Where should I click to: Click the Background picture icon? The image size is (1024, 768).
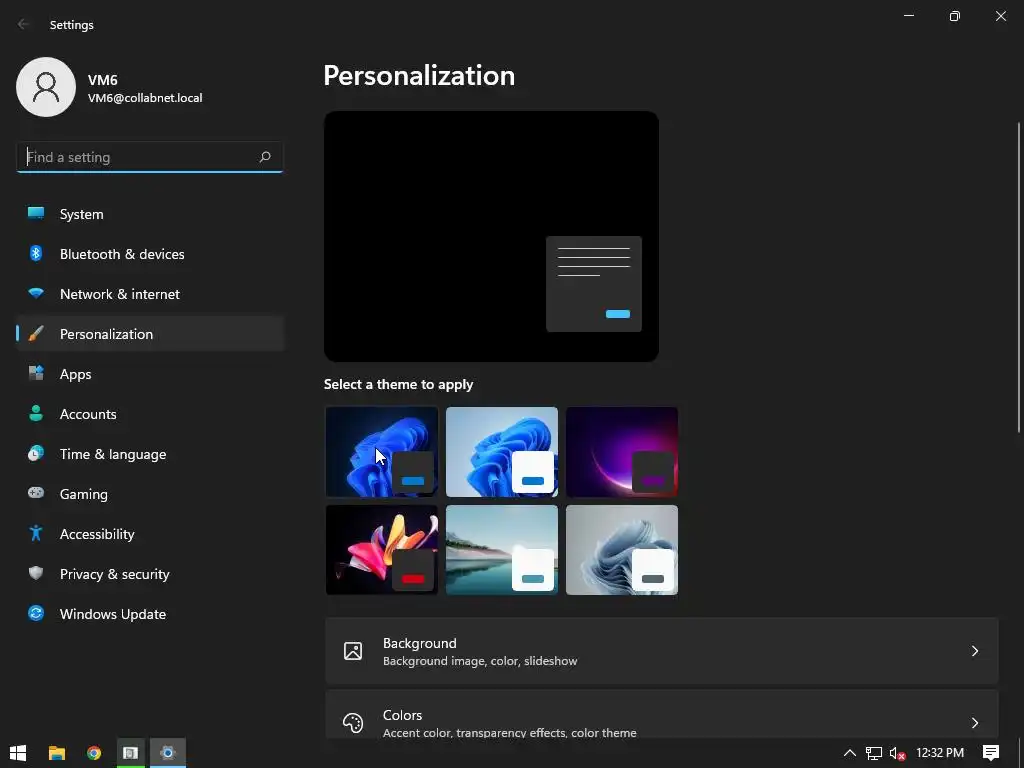coord(353,651)
